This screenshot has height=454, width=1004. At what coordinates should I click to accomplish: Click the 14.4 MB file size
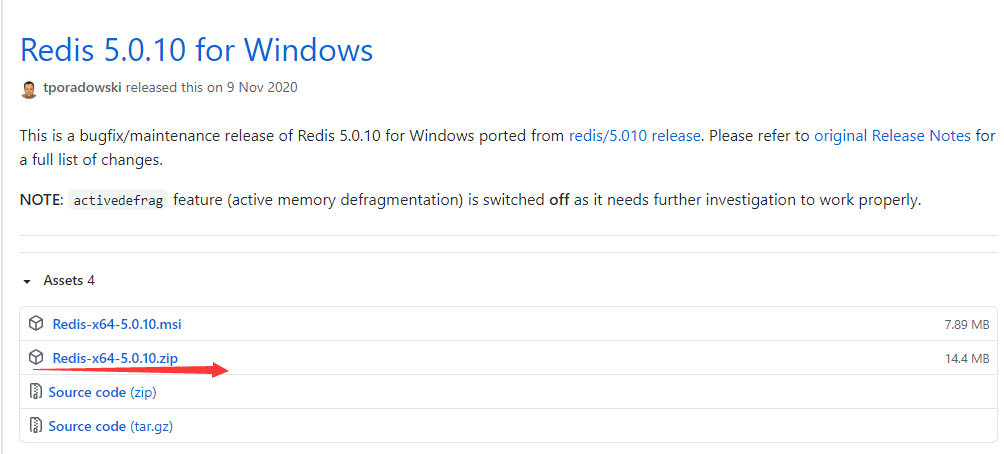click(x=966, y=359)
